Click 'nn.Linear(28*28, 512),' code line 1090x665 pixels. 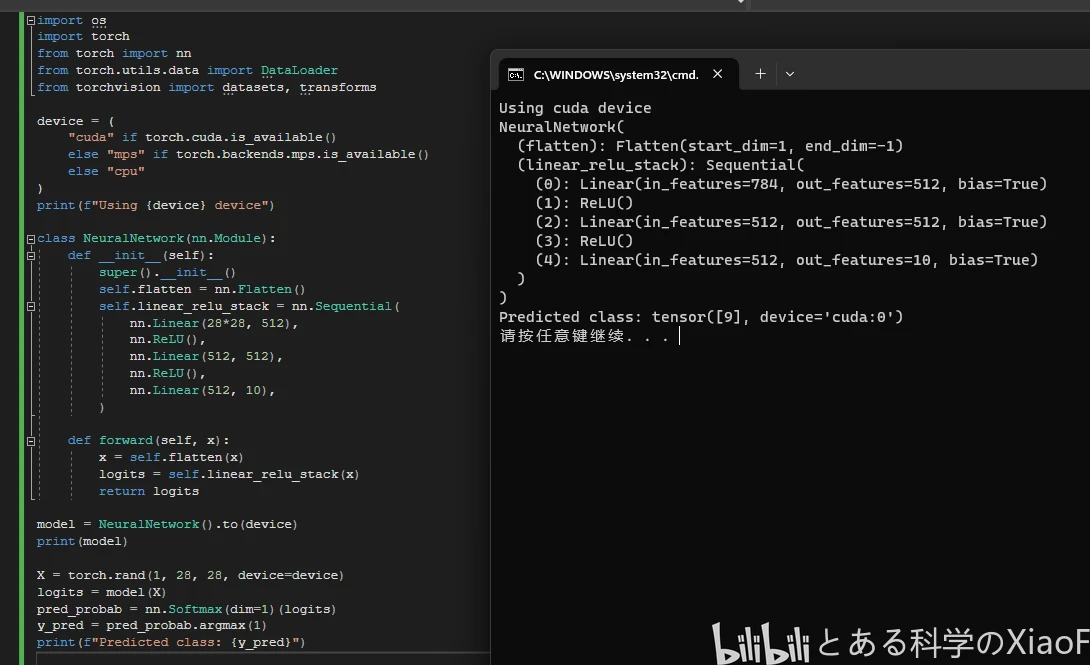pyautogui.click(x=213, y=323)
